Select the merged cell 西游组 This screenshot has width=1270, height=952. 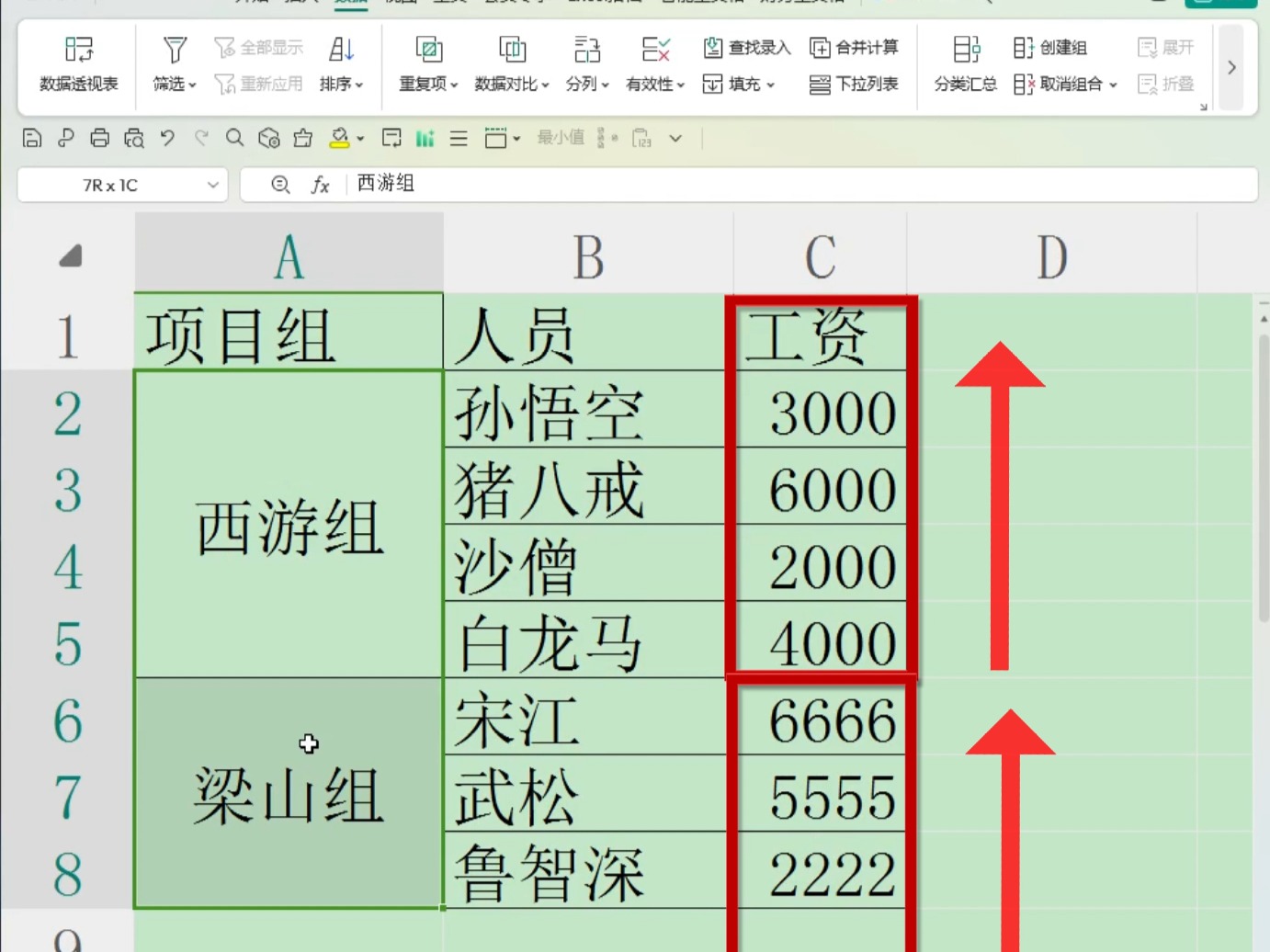point(289,525)
